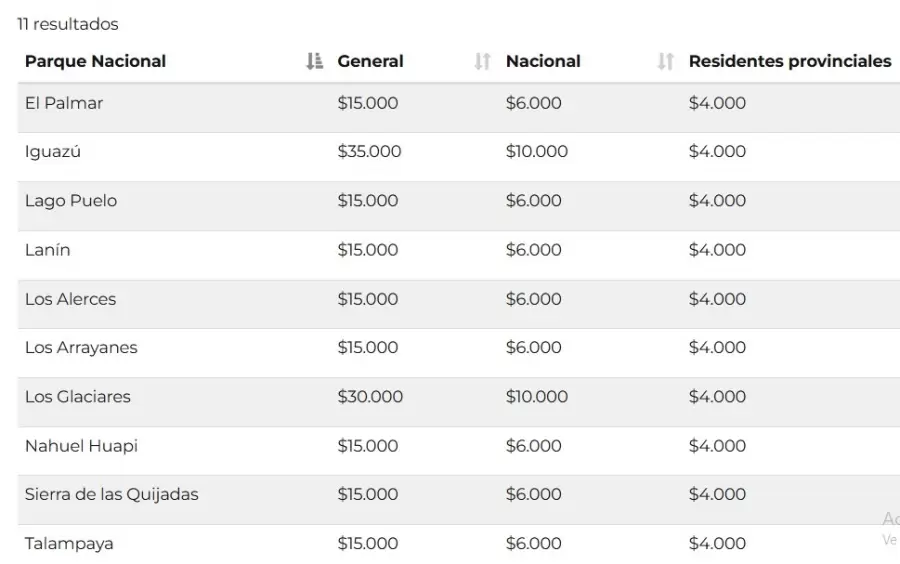900x564 pixels.
Task: Select the El Palmar park row
Action: point(64,103)
